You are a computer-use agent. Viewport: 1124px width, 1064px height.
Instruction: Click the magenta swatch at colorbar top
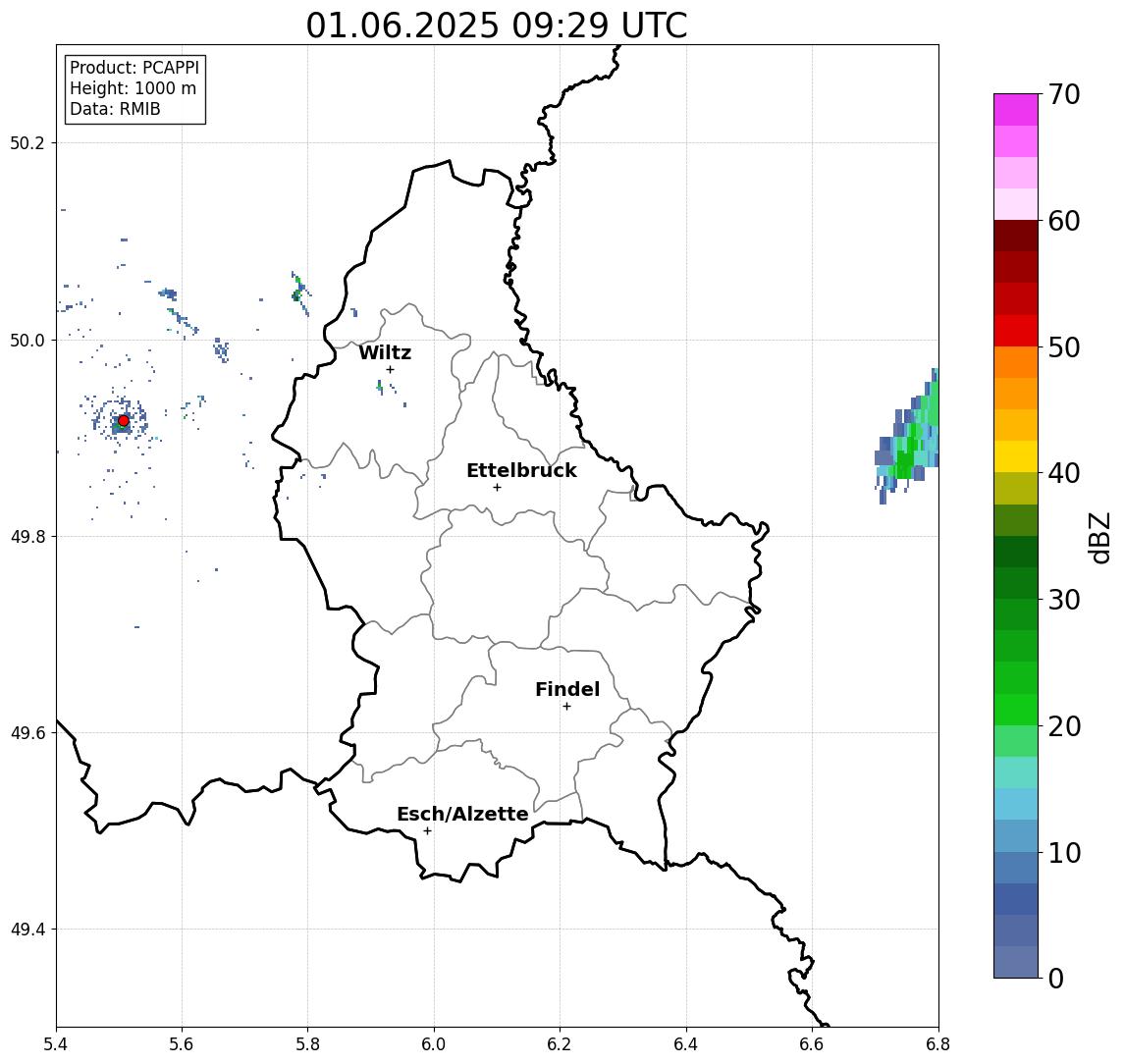tap(1016, 110)
